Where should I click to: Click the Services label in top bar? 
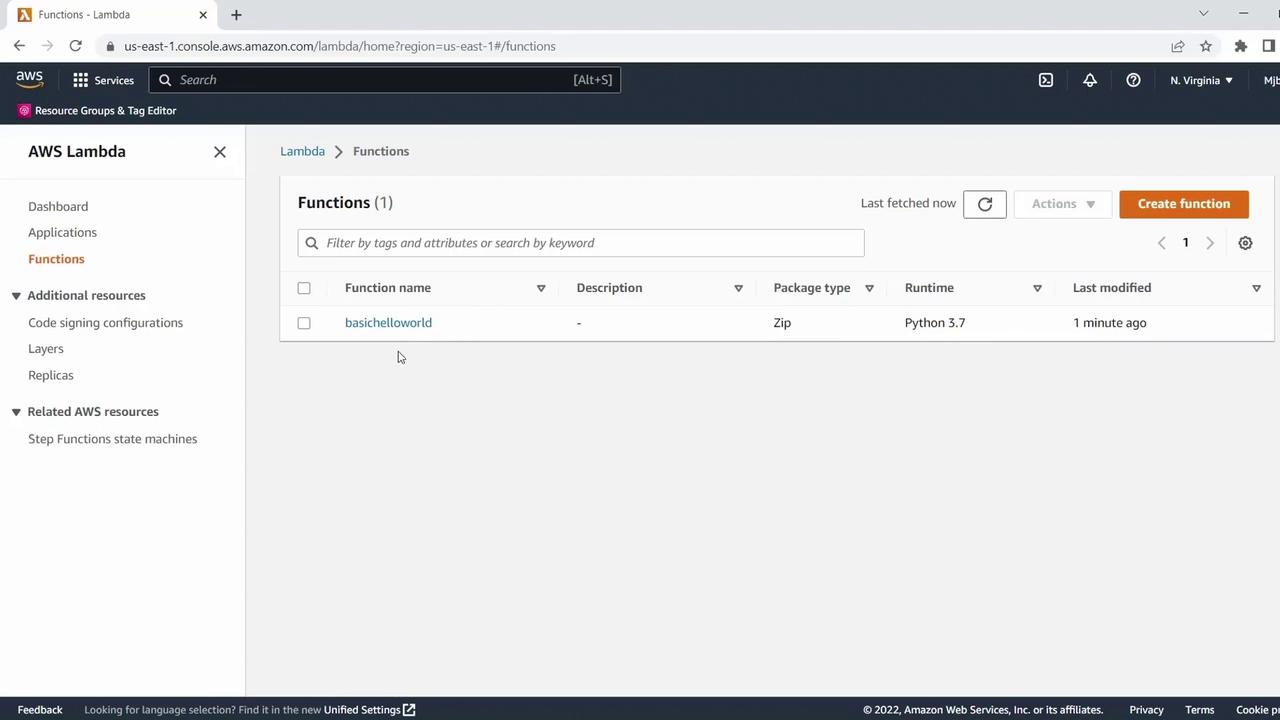tap(114, 80)
